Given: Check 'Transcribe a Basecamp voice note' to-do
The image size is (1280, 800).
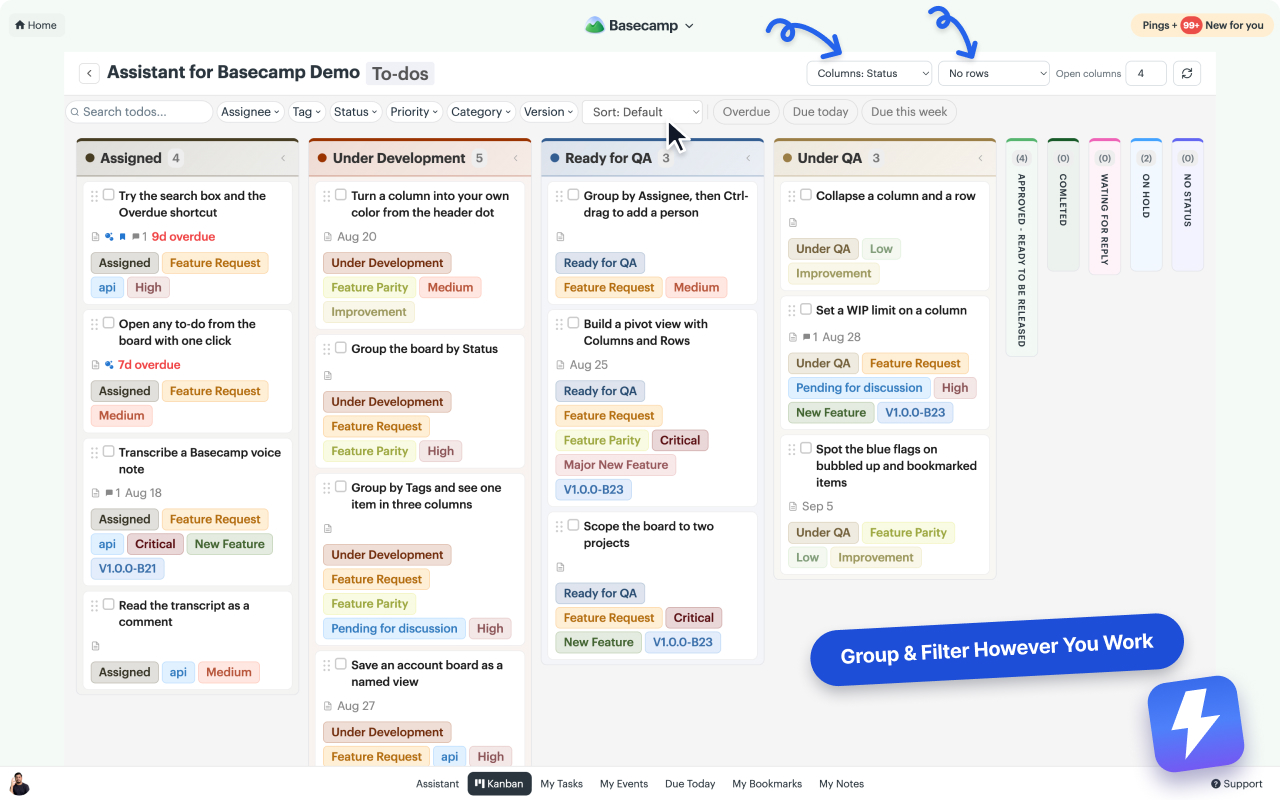Looking at the screenshot, I should [x=108, y=451].
